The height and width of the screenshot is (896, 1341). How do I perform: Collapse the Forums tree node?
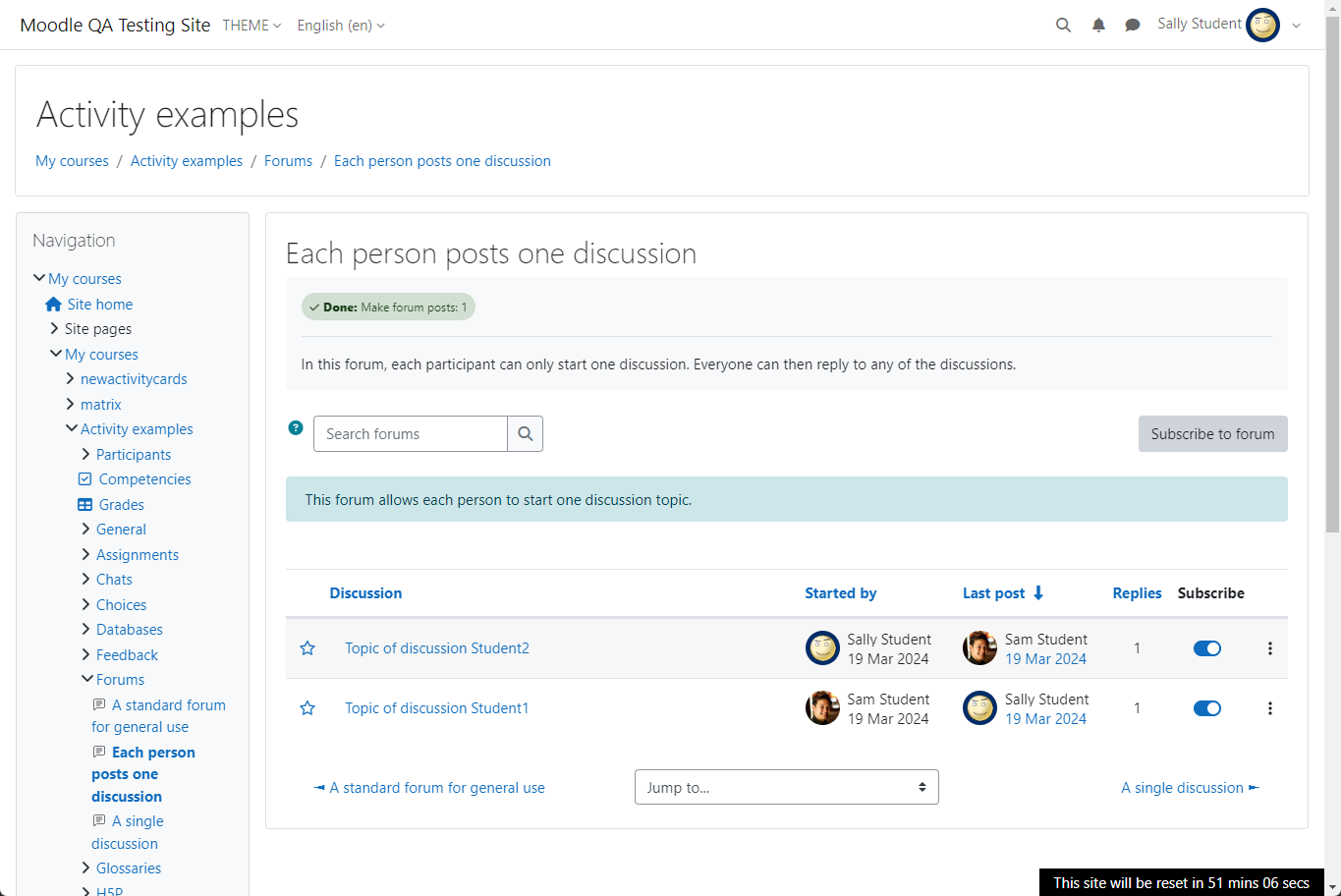click(87, 680)
